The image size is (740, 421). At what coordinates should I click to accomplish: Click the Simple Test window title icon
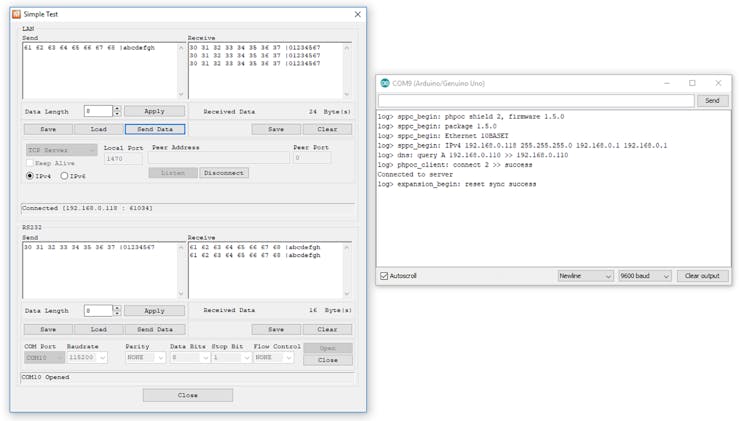coord(16,14)
